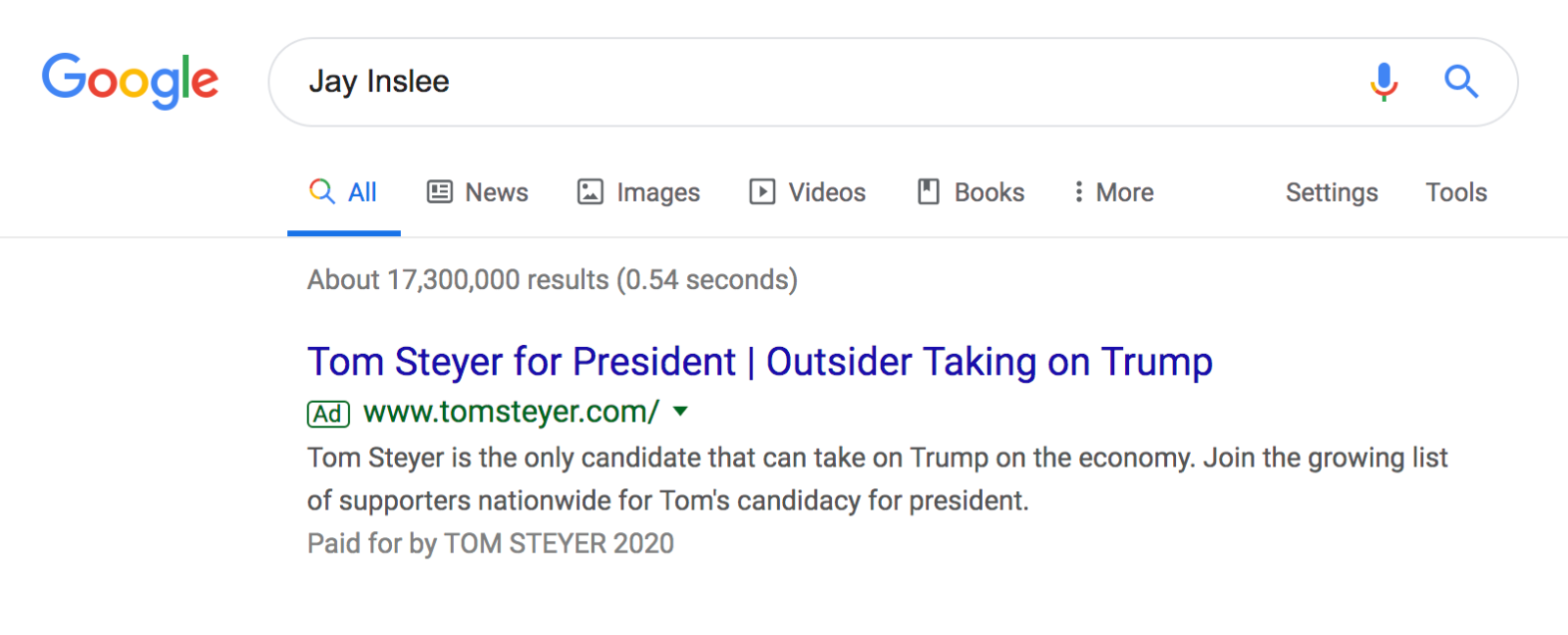The width and height of the screenshot is (1568, 635).
Task: Select the All results tab
Action: point(362,193)
